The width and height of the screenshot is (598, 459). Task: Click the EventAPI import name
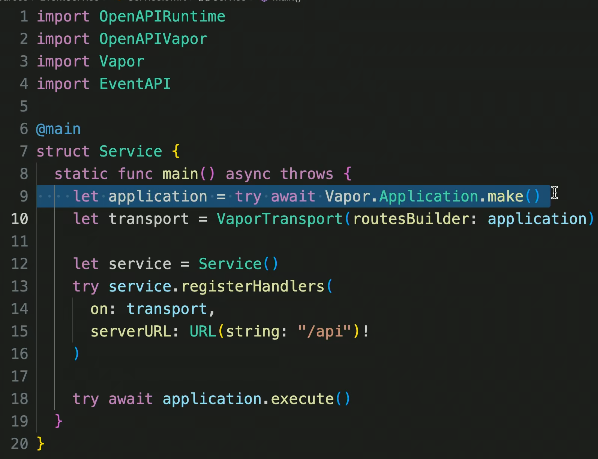click(135, 84)
